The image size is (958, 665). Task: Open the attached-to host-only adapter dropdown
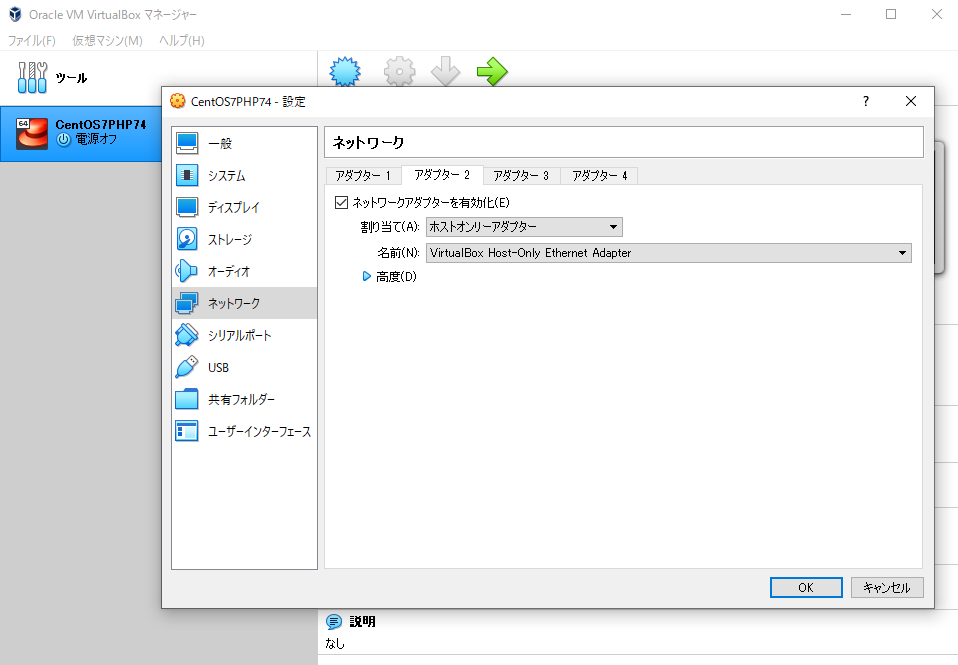point(524,227)
